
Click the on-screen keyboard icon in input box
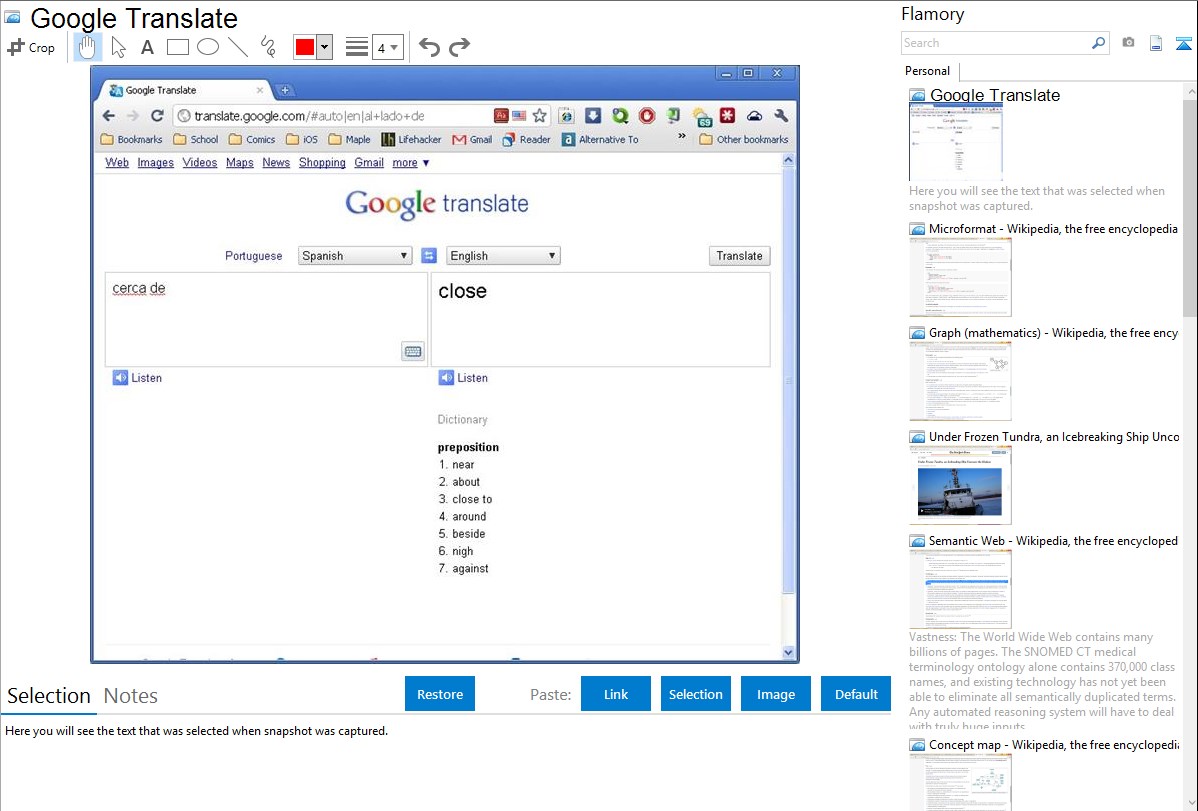pyautogui.click(x=413, y=351)
